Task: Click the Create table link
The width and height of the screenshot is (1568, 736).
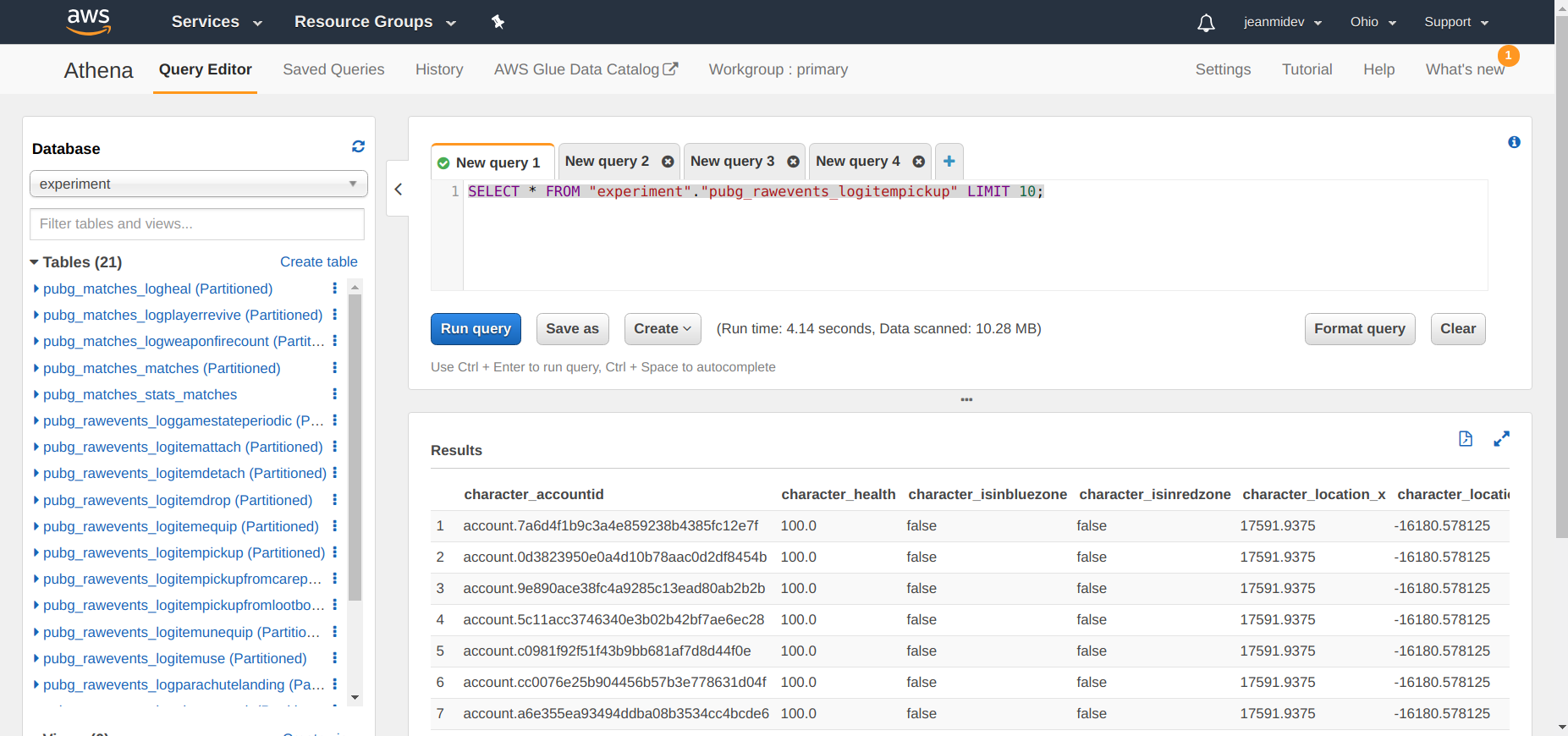Action: [x=318, y=262]
